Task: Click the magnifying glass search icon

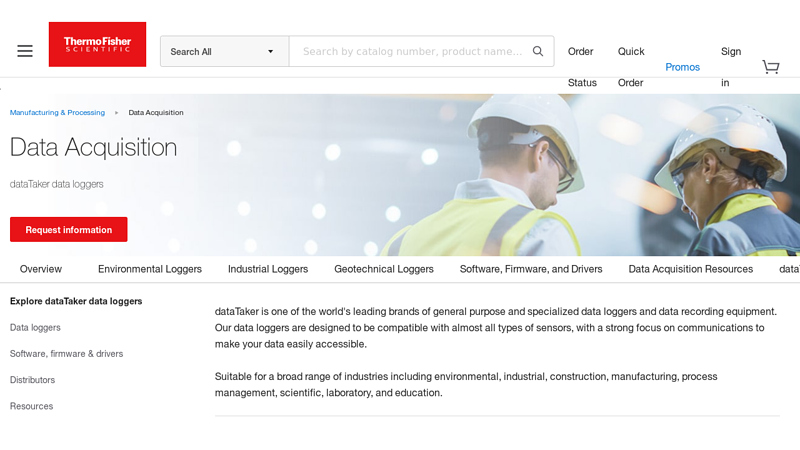Action: pos(538,51)
